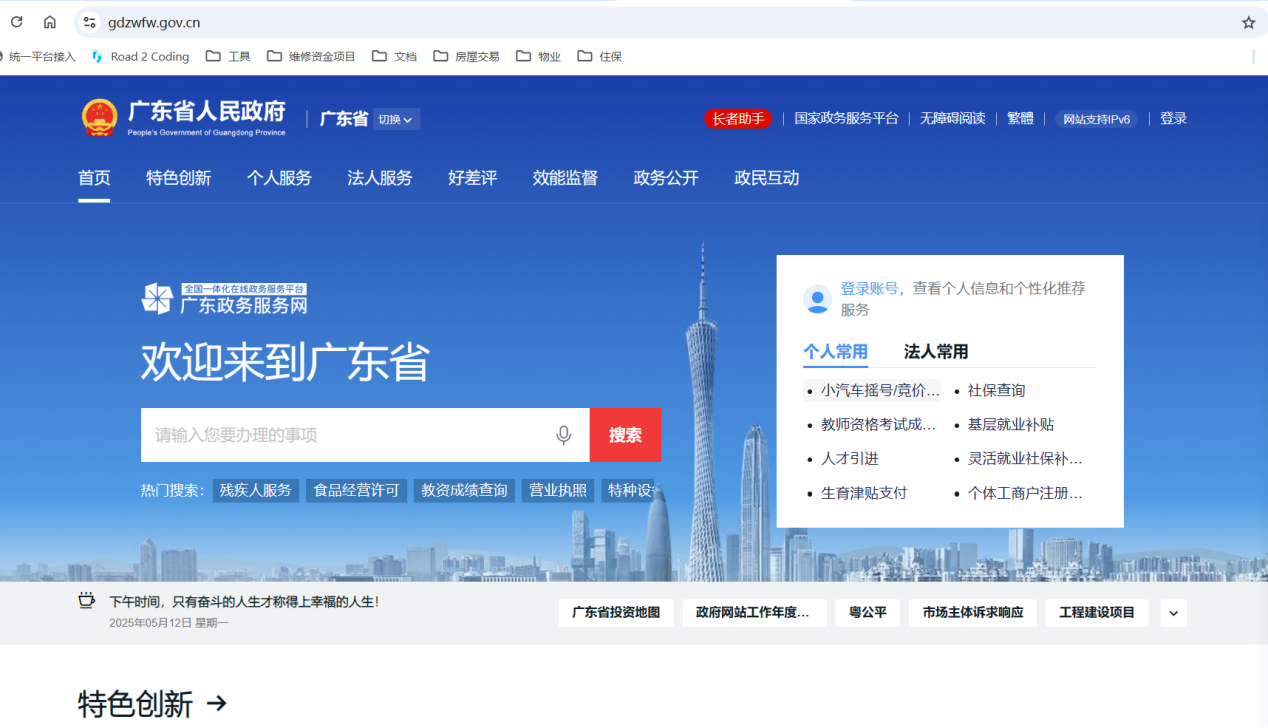Select hot search tag 残疾人服务
1268x728 pixels.
(256, 490)
